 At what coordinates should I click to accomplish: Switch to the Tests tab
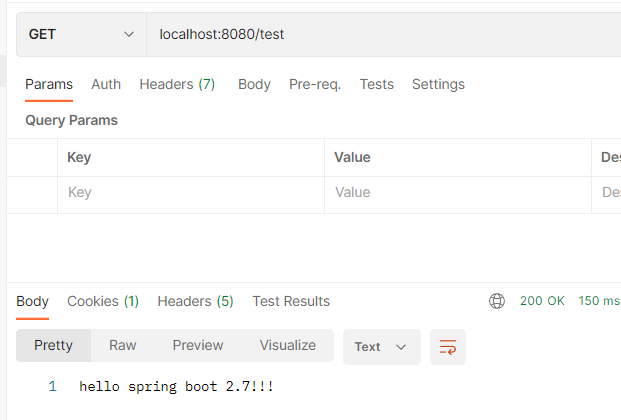376,85
